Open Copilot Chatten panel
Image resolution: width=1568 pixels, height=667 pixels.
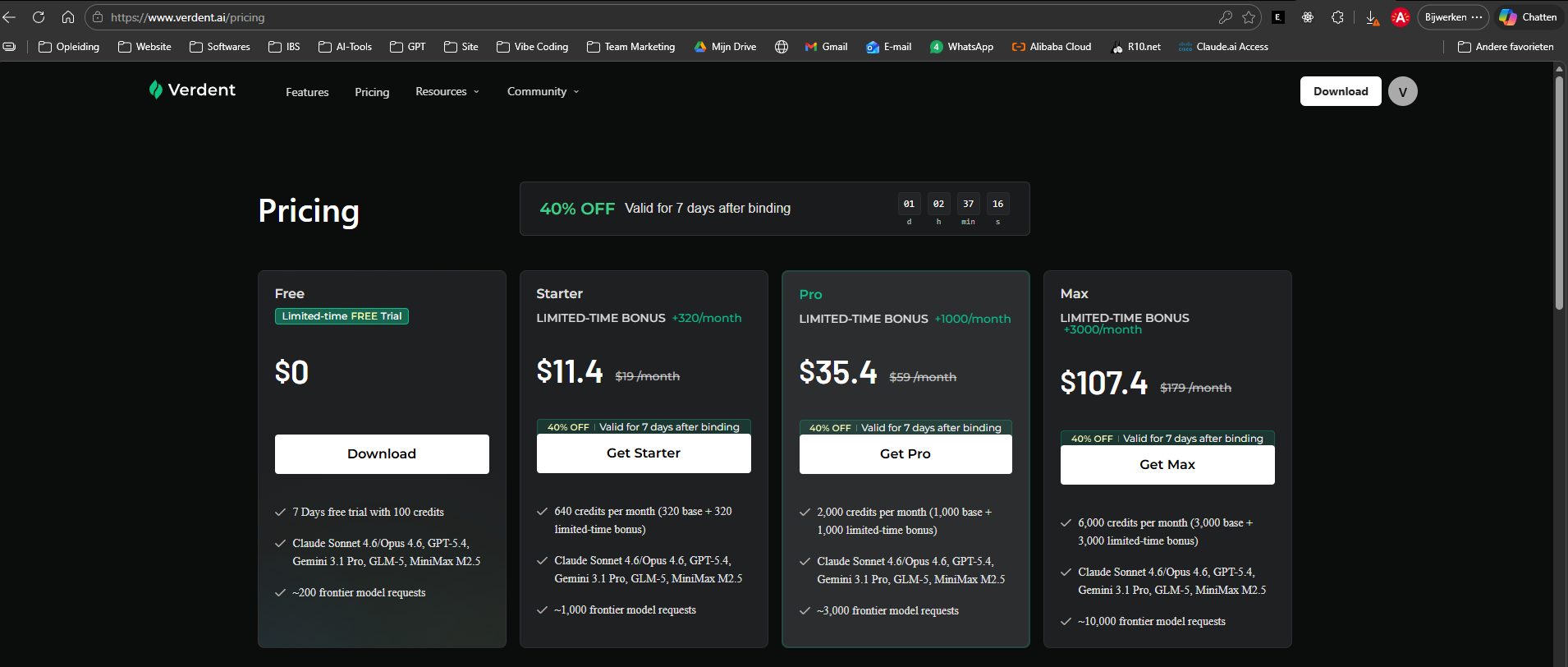point(1528,17)
